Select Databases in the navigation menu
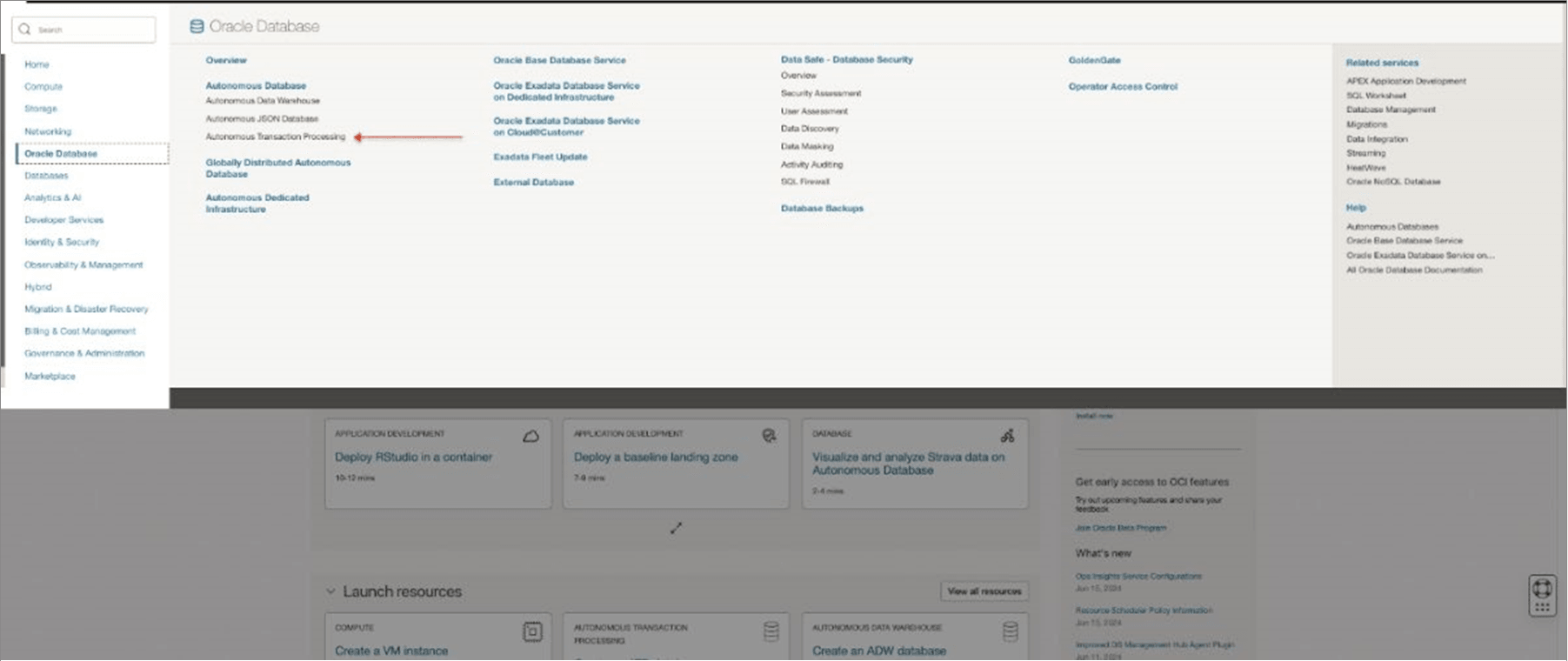 (46, 176)
